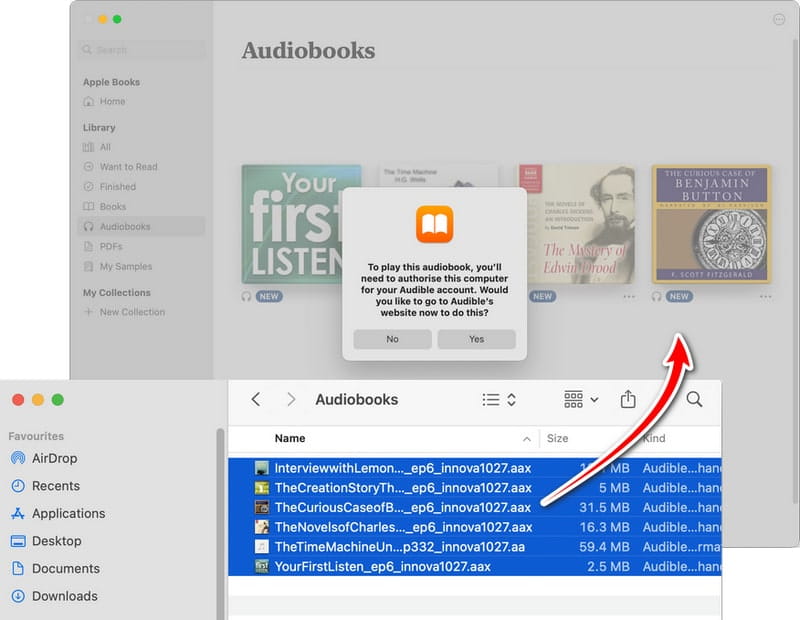This screenshot has width=800, height=620.
Task: Open the list view options switcher
Action: pyautogui.click(x=498, y=399)
